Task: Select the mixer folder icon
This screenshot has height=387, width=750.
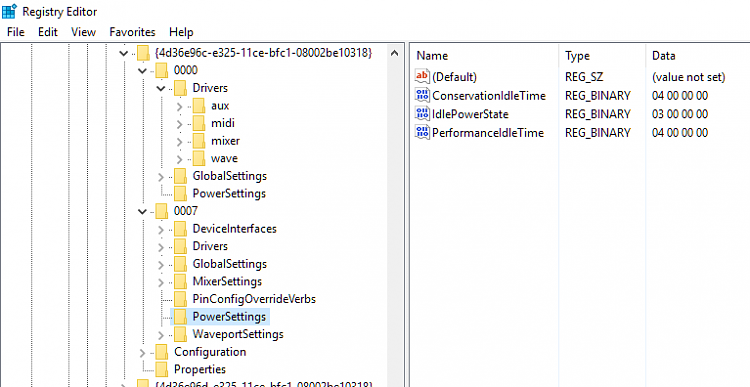Action: point(199,141)
